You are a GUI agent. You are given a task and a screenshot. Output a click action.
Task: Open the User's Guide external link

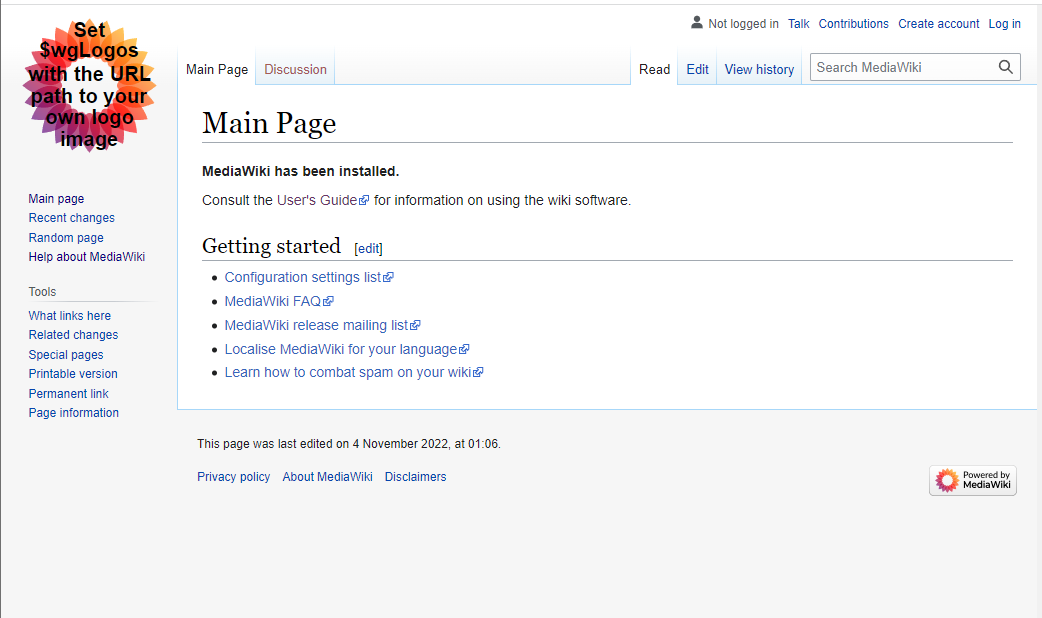point(317,200)
